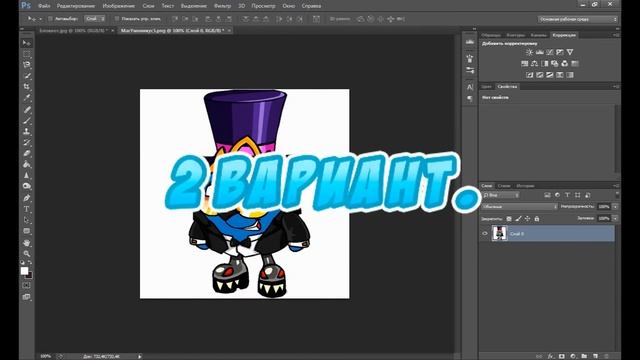
Task: Switch to the История tab
Action: (525, 186)
